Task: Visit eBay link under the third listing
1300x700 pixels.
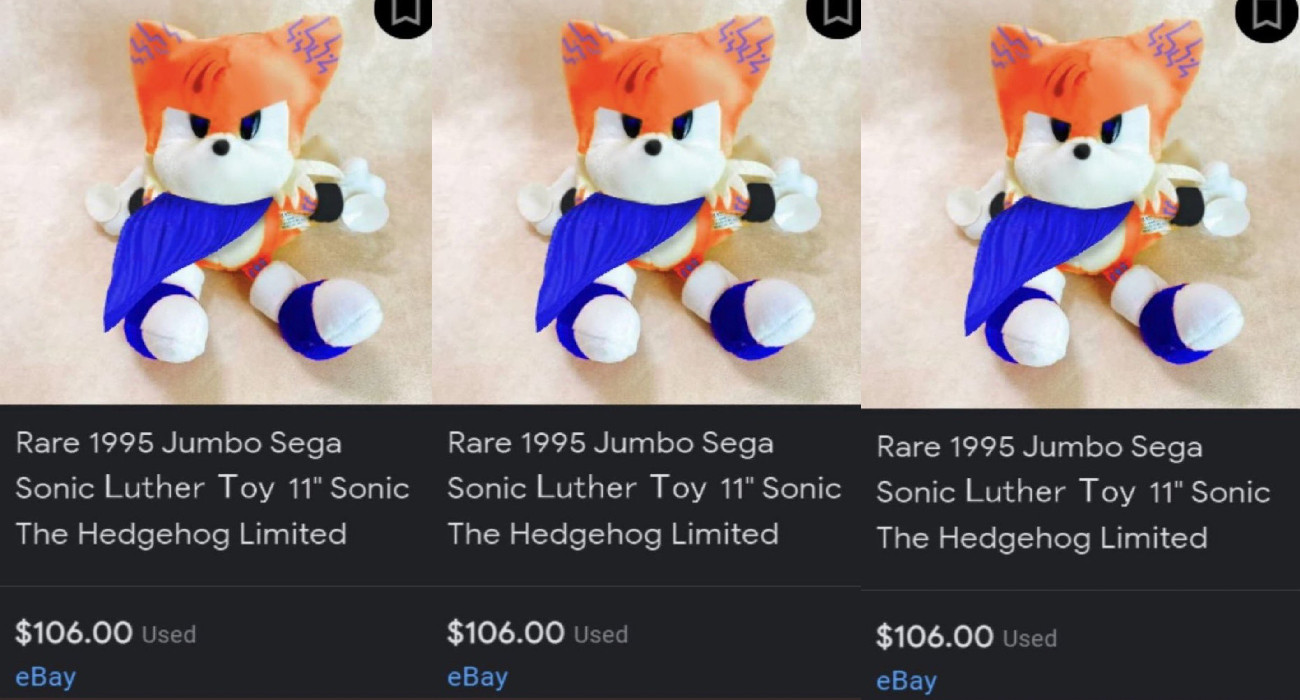Action: click(x=907, y=681)
